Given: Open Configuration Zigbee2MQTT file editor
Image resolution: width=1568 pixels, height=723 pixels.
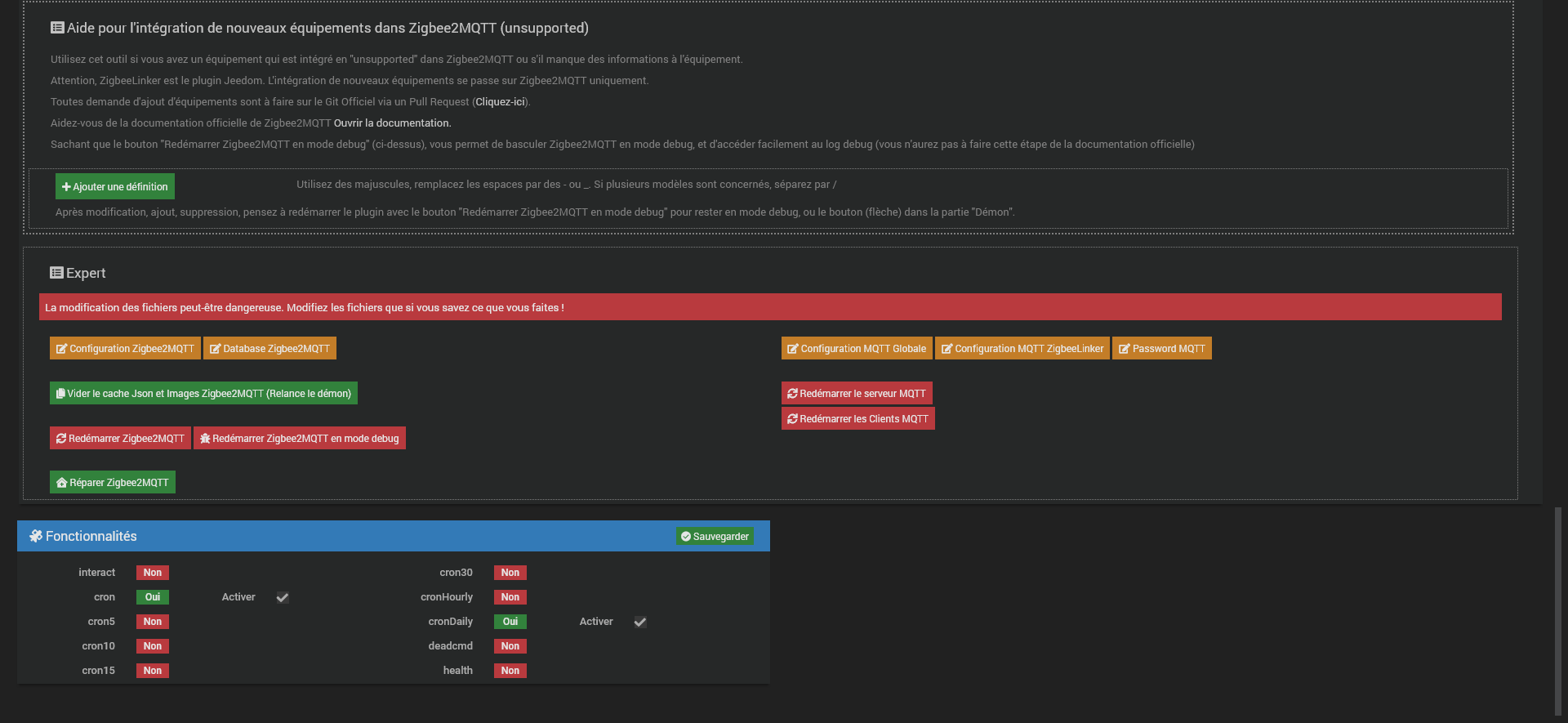Looking at the screenshot, I should (x=125, y=348).
